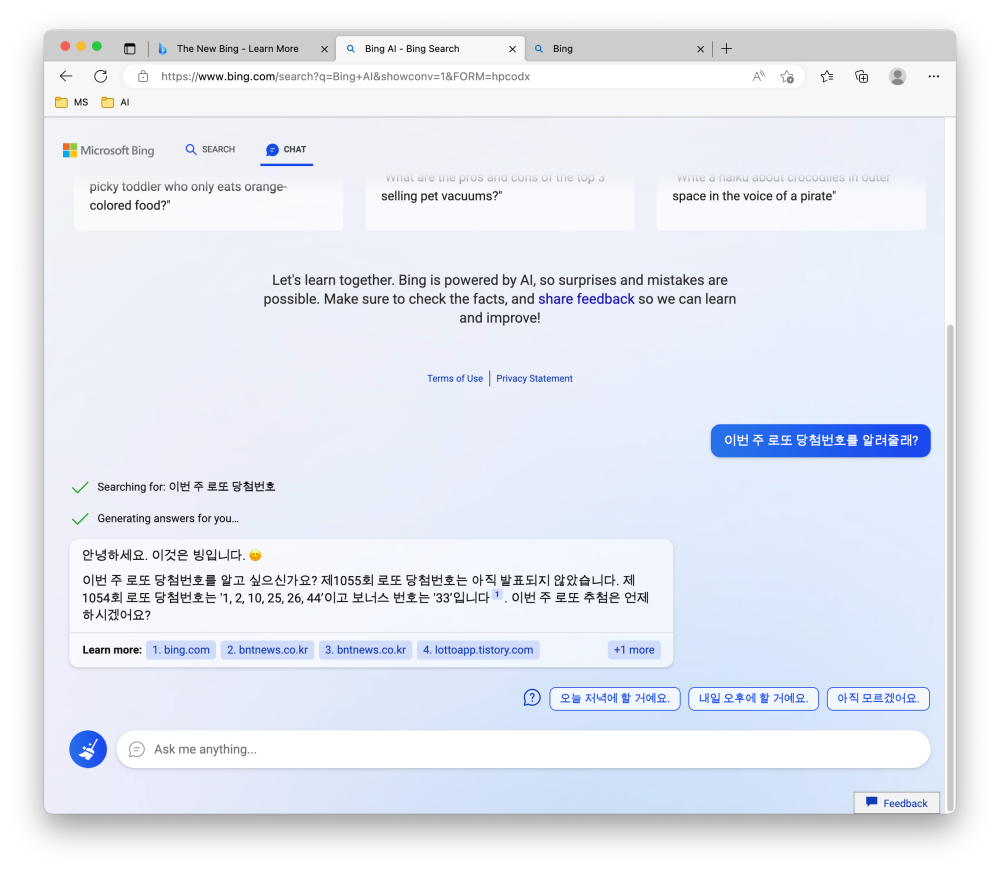The image size is (1000, 872).
Task: Click the user message 이번 주 로또 당첨번호를 알려줄래?
Action: 821,441
